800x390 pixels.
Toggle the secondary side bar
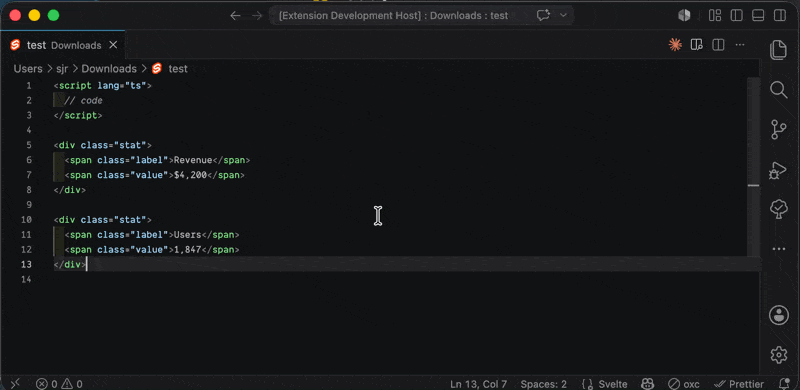780,15
